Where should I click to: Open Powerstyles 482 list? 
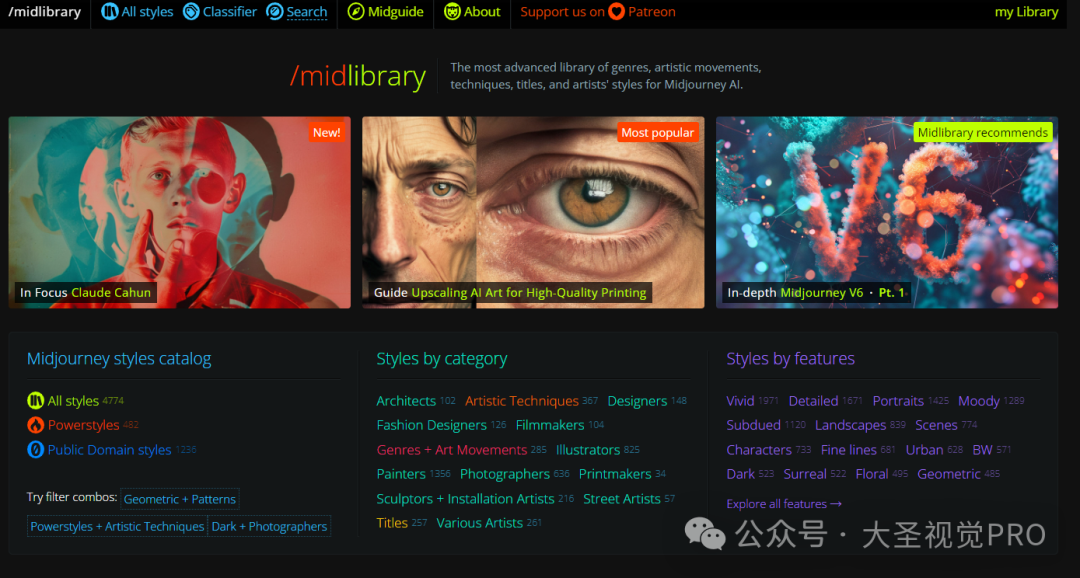click(83, 425)
